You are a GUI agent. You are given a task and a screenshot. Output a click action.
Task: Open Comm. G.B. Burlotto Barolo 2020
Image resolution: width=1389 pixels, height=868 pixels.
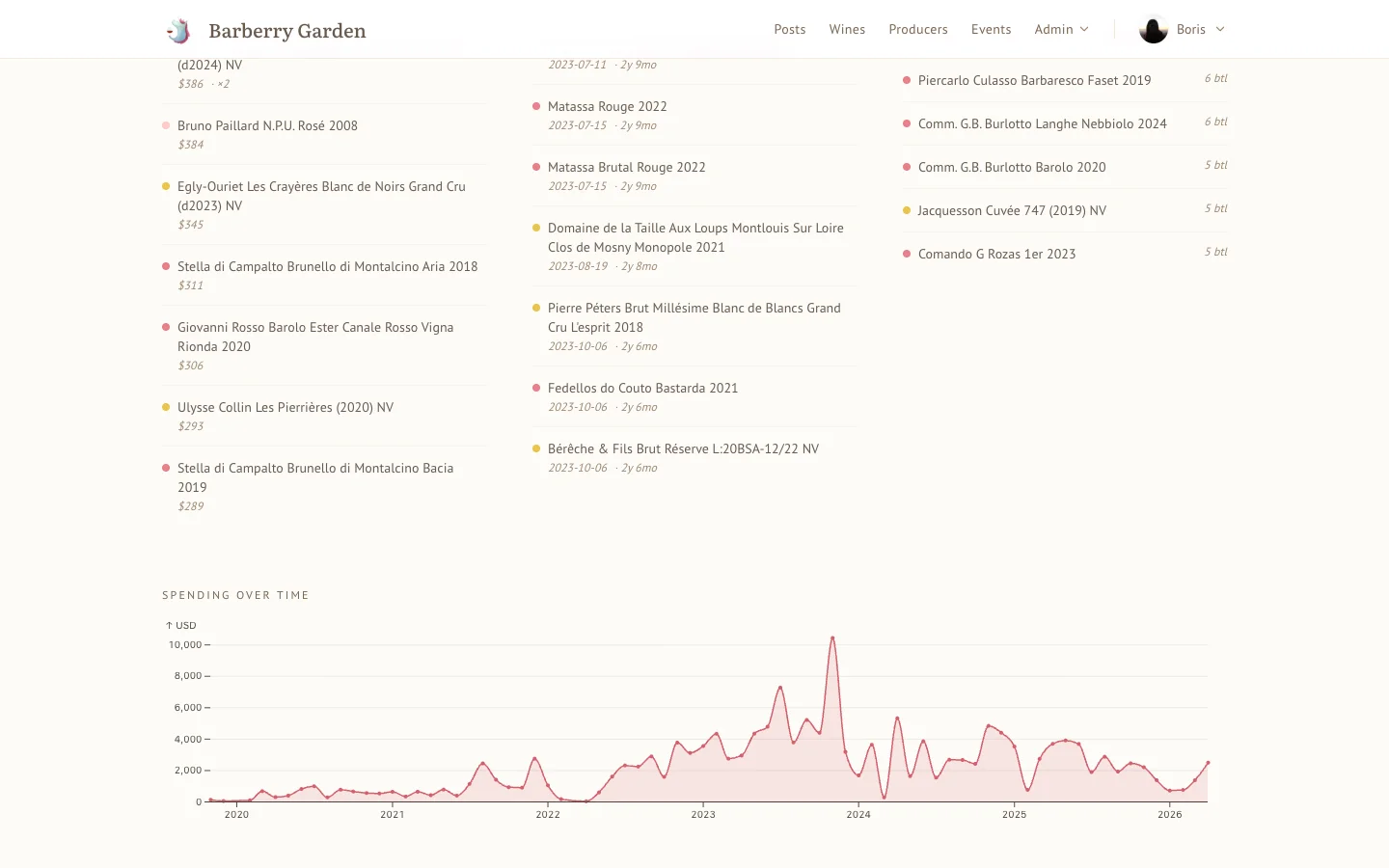(x=1012, y=167)
